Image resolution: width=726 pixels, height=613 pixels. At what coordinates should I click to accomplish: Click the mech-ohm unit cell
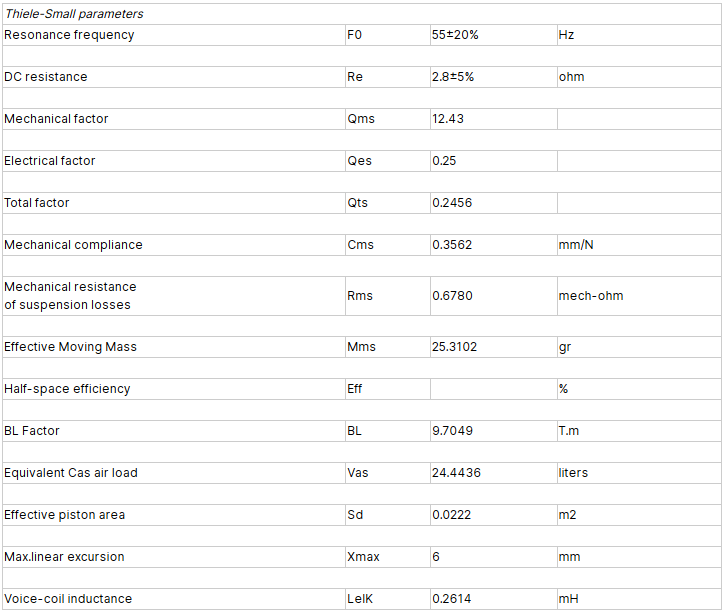point(591,296)
